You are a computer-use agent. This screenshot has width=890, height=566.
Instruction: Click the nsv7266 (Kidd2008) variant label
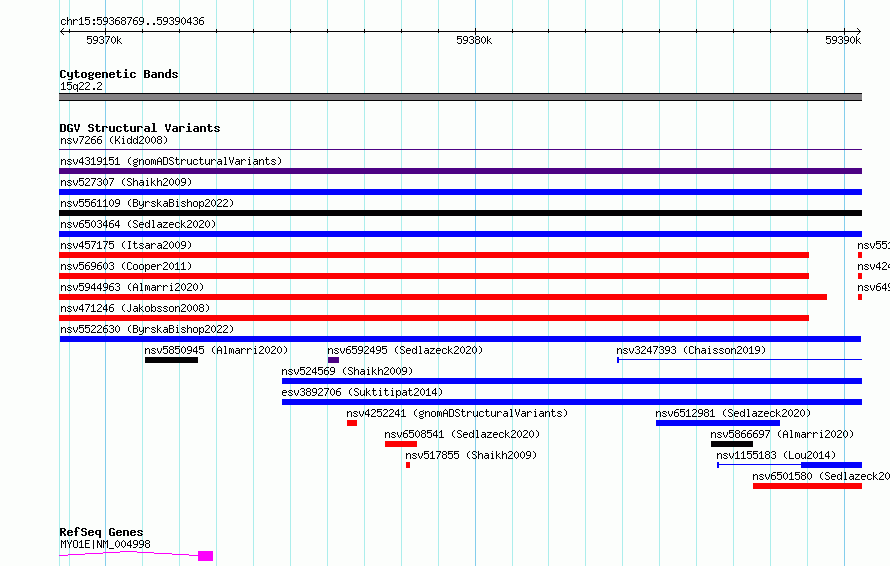[x=114, y=140]
